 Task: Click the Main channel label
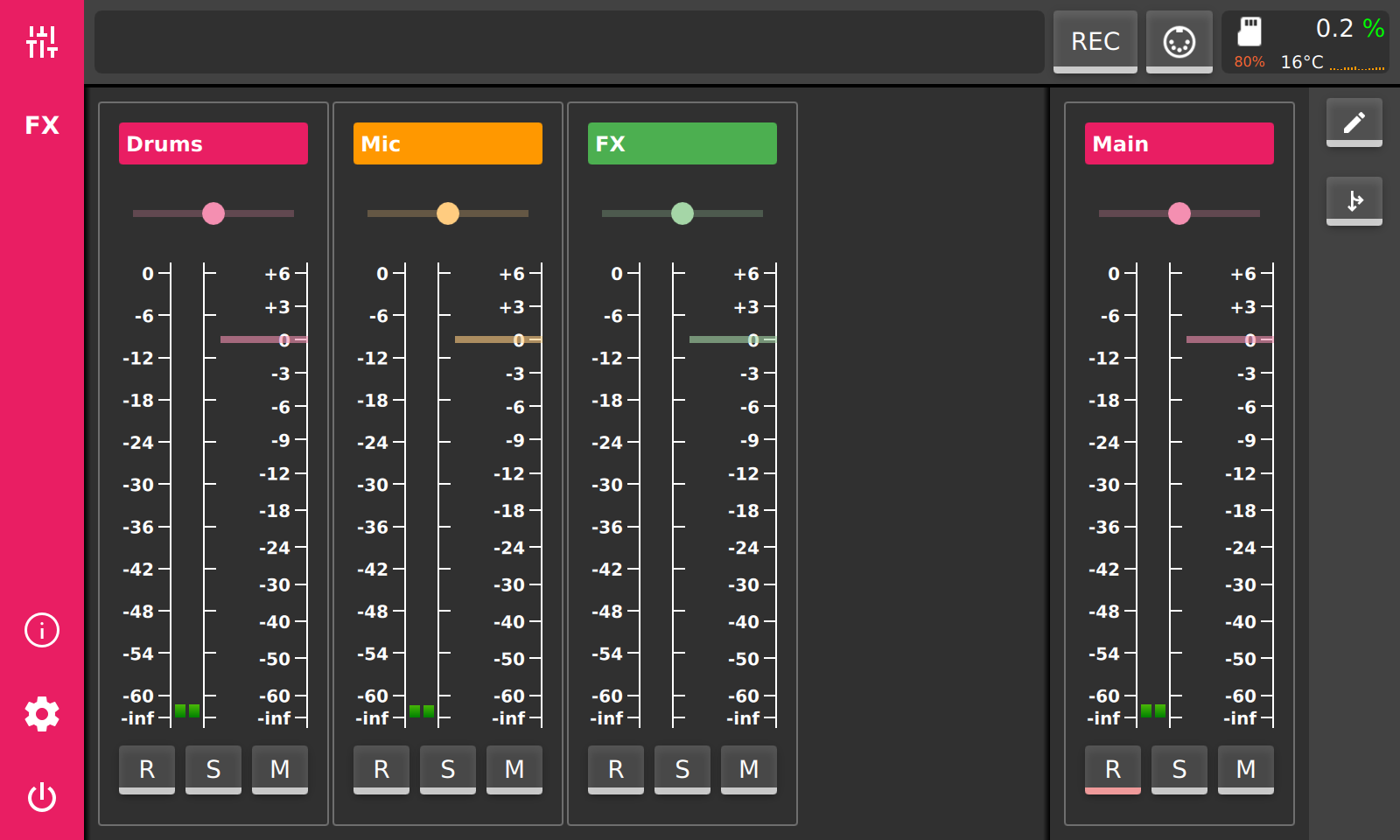(x=1179, y=143)
